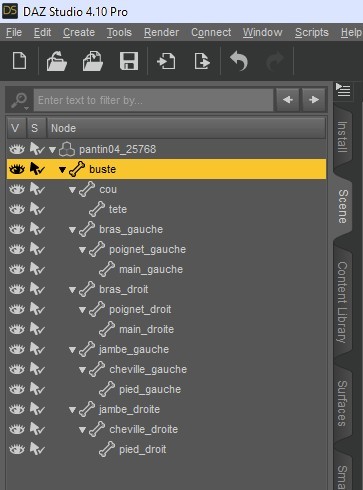Open the Render menu

tap(161, 32)
